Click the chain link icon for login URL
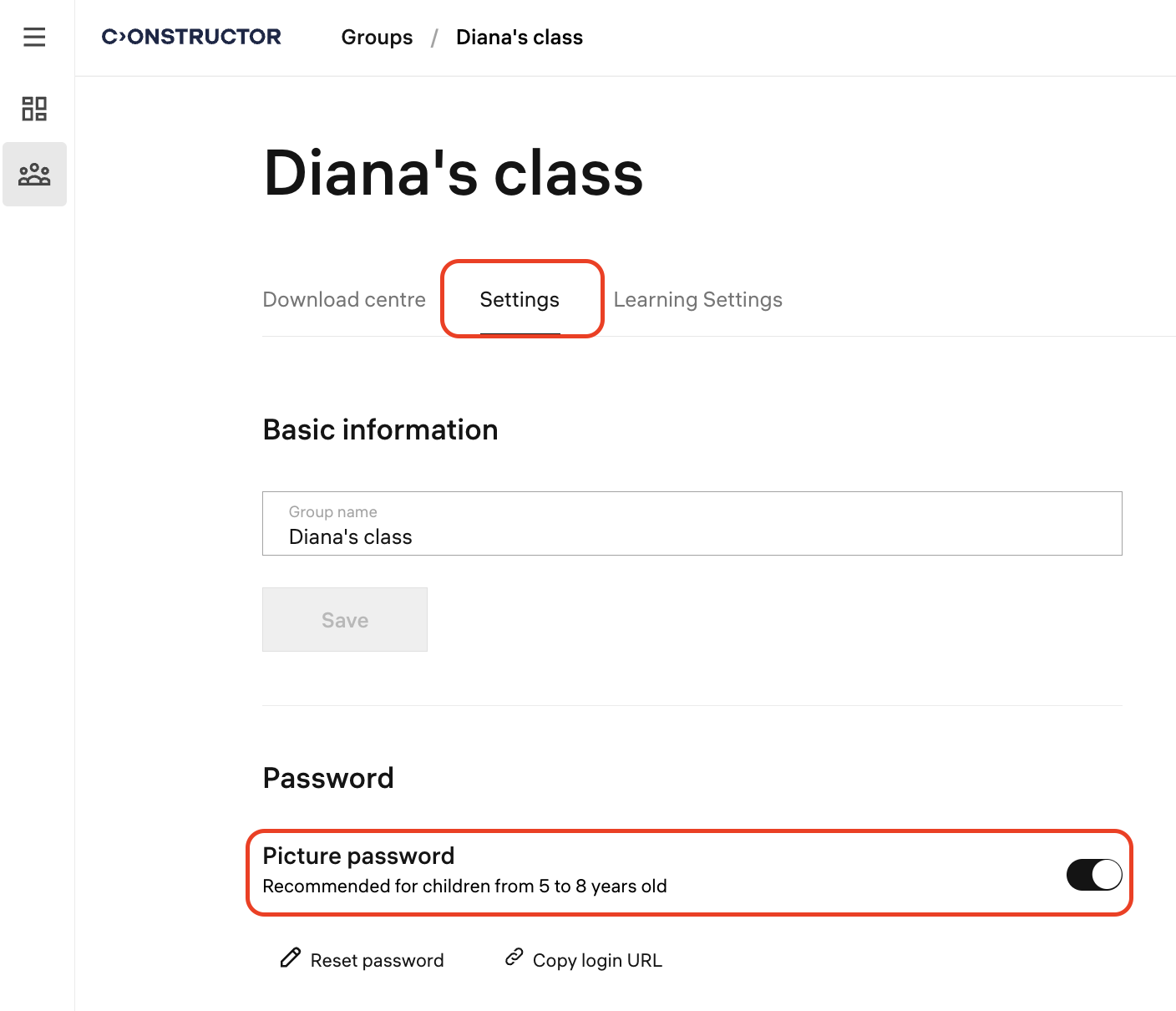The width and height of the screenshot is (1176, 1011). coord(514,957)
